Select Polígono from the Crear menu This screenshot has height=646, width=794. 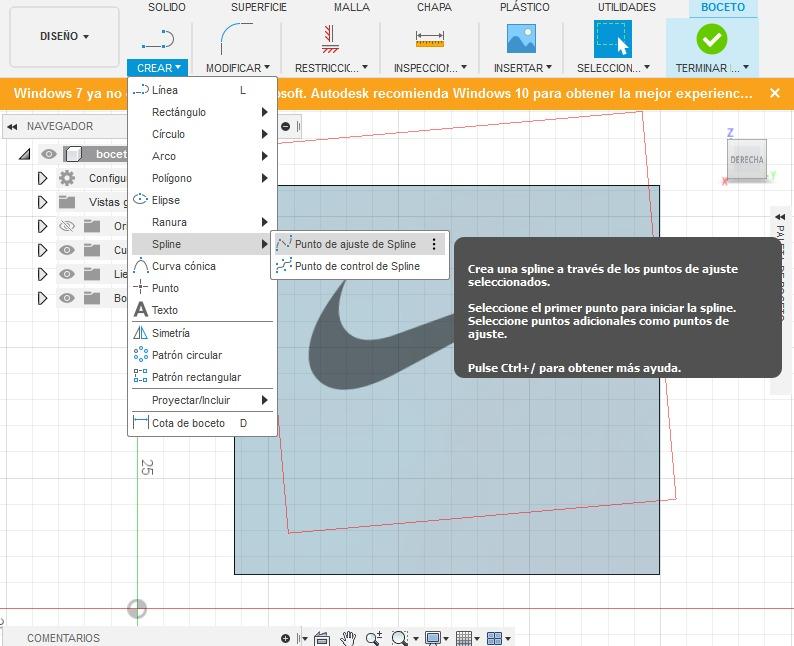[202, 178]
